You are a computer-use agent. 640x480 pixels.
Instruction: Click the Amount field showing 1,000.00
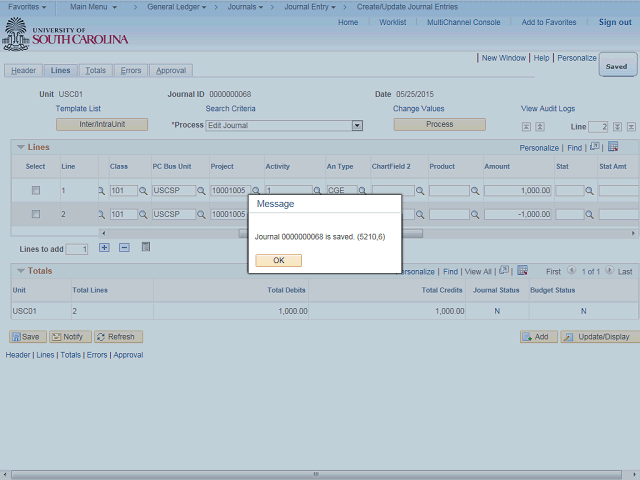click(x=518, y=191)
